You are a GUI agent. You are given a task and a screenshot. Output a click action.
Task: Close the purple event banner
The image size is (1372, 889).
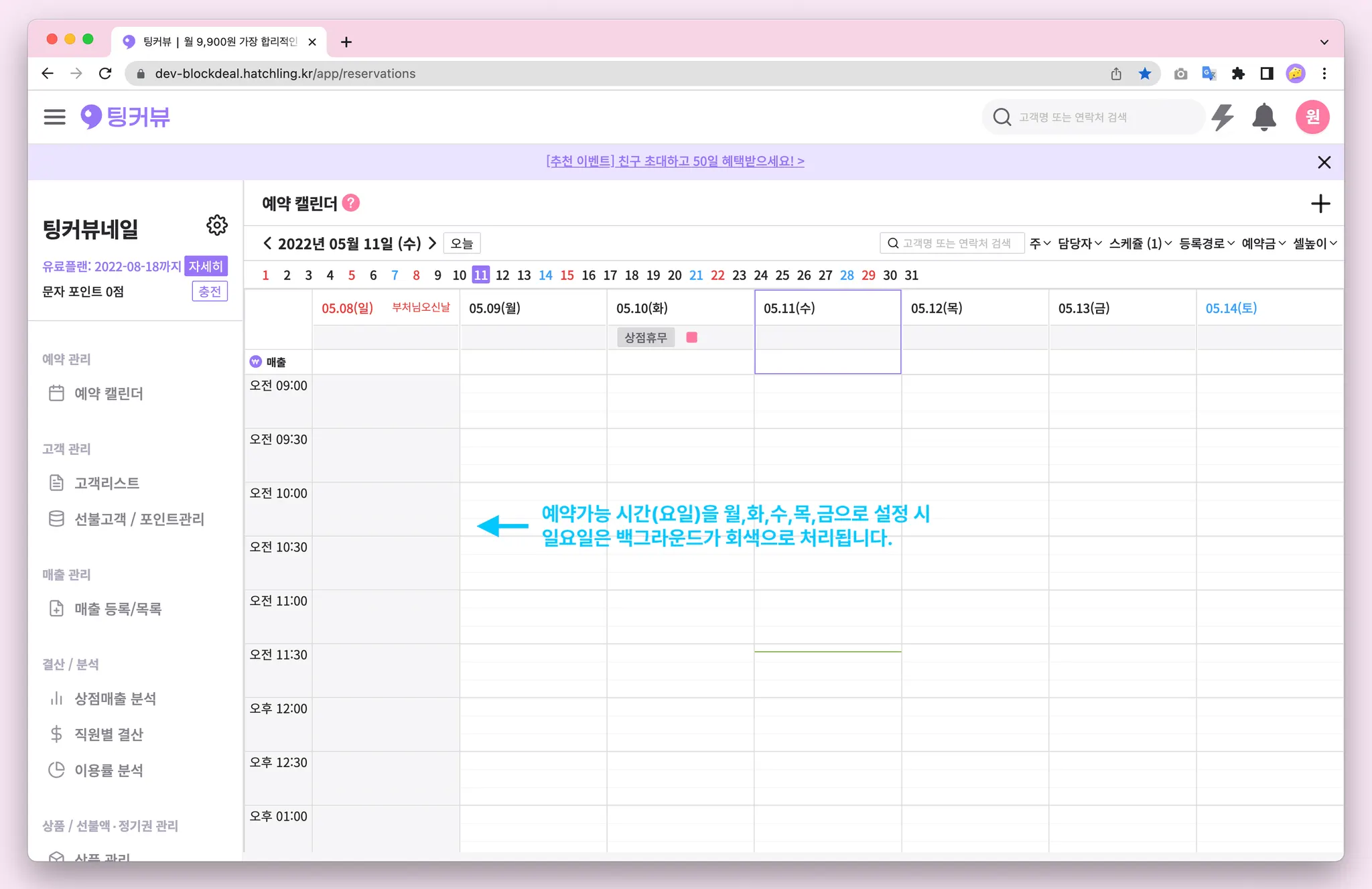pyautogui.click(x=1324, y=162)
